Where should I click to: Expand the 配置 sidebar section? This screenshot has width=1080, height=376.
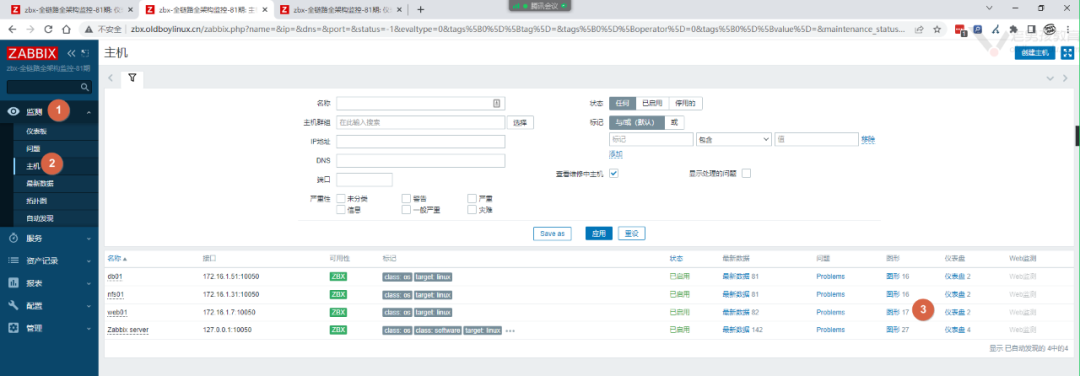click(x=49, y=305)
